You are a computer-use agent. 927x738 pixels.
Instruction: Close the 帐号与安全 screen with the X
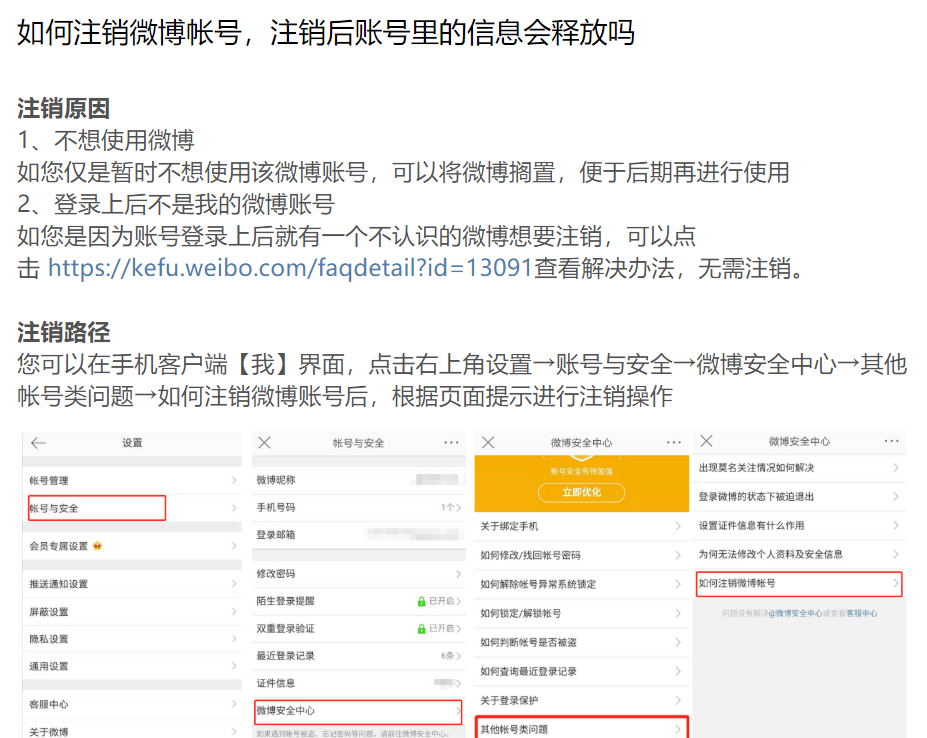pos(264,443)
